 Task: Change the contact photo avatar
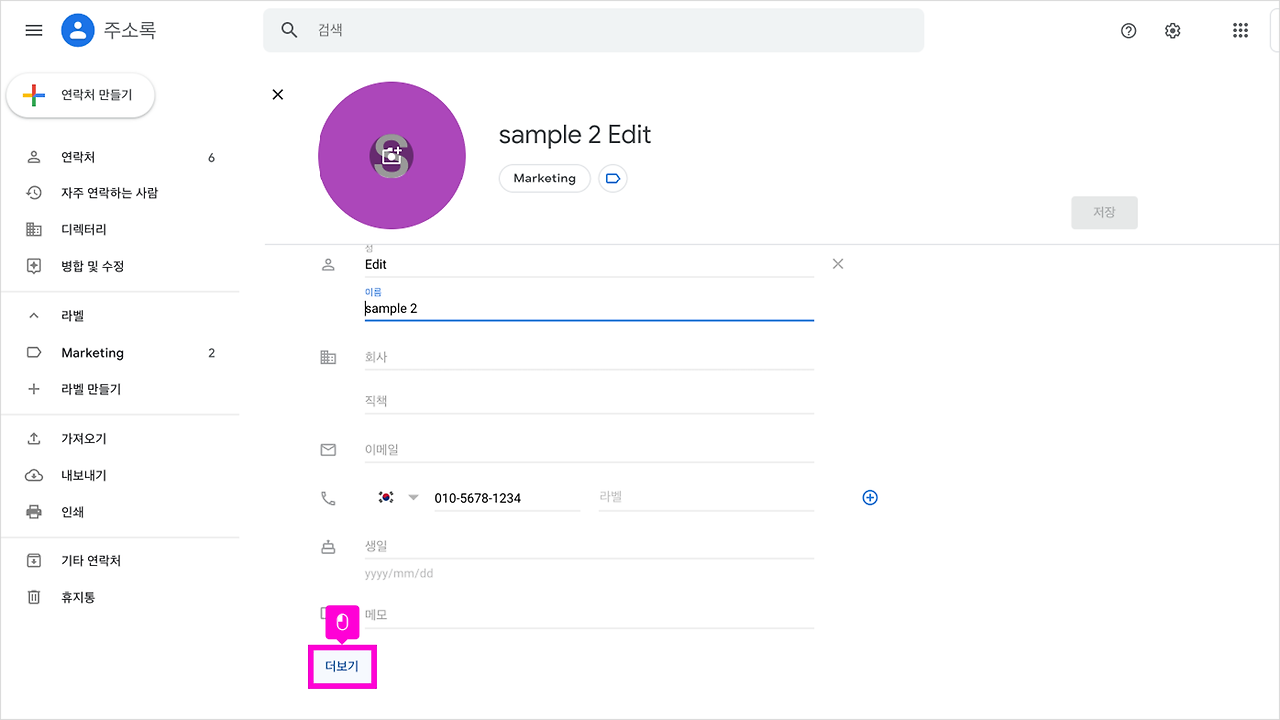392,156
